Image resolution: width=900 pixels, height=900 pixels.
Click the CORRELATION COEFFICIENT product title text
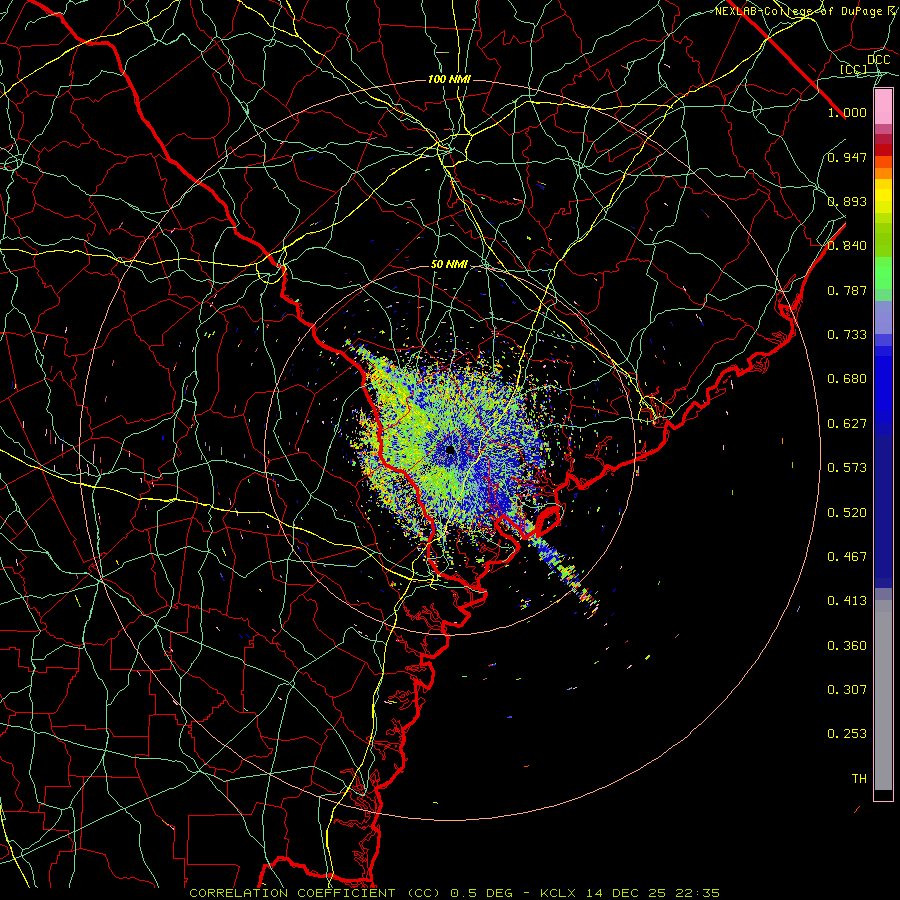tap(292, 893)
